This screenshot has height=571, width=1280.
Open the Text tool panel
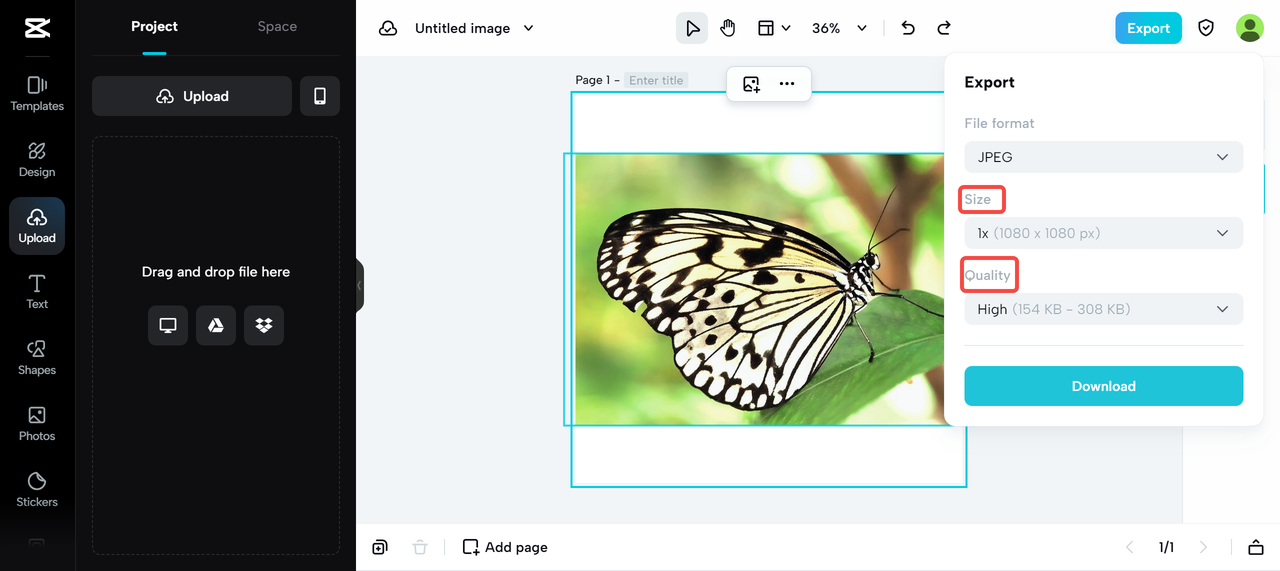point(37,292)
